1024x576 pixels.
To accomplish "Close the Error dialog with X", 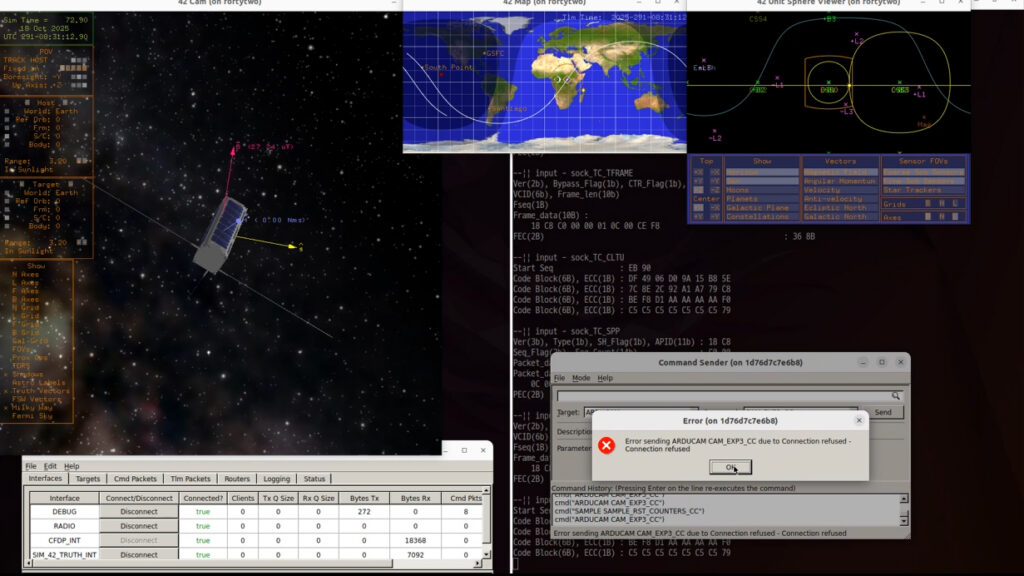I will (859, 421).
